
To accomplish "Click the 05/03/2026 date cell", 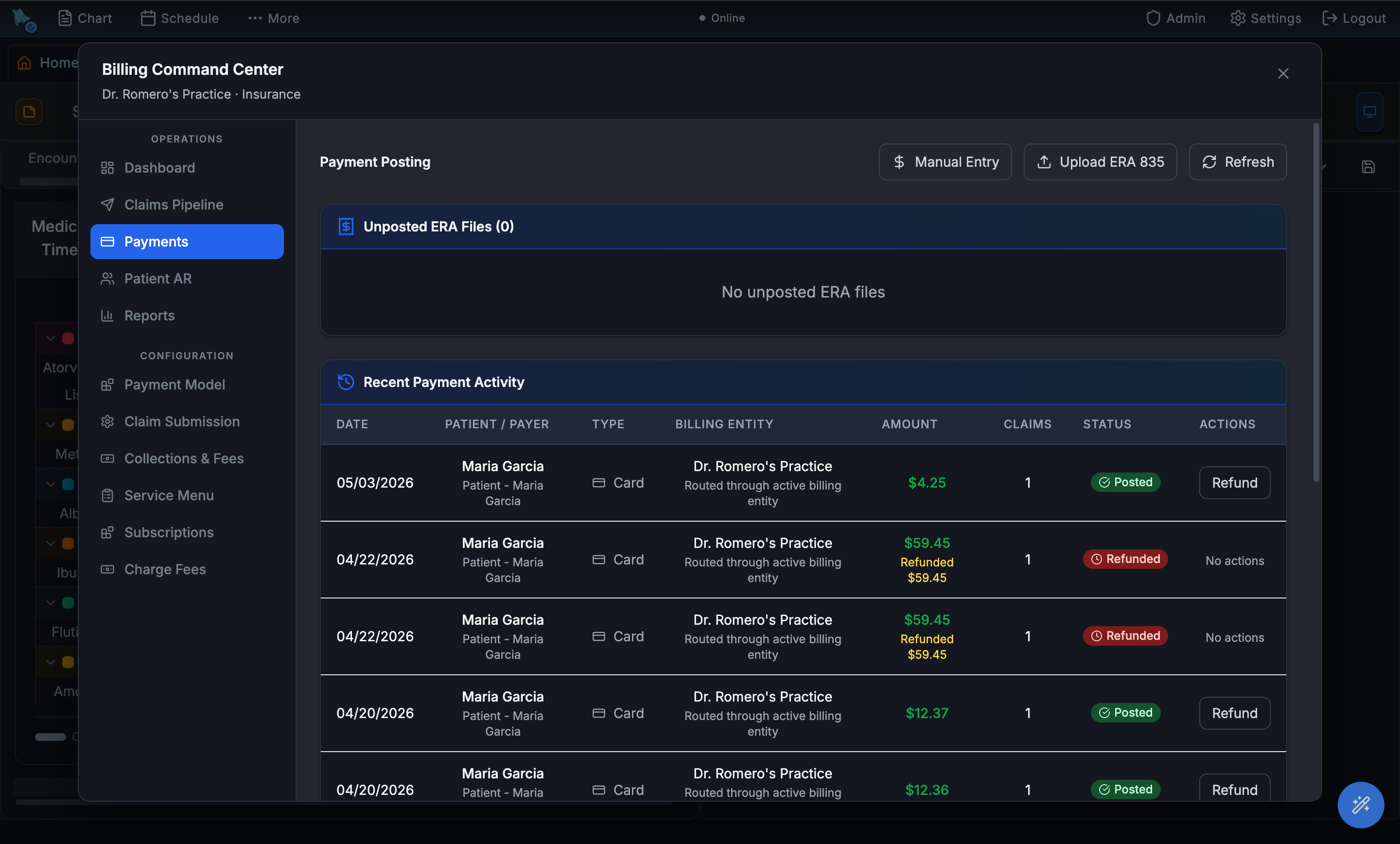I will tap(375, 483).
